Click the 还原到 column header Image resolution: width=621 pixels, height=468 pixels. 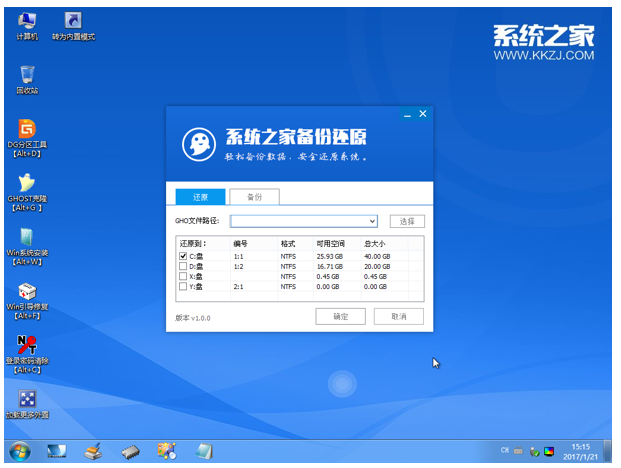pyautogui.click(x=203, y=244)
